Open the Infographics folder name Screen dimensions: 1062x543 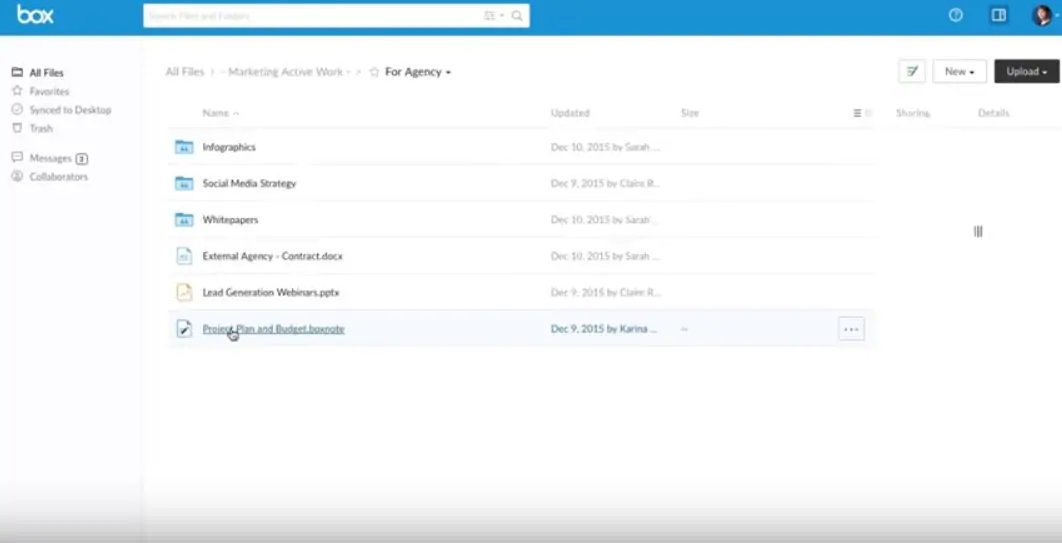(229, 147)
